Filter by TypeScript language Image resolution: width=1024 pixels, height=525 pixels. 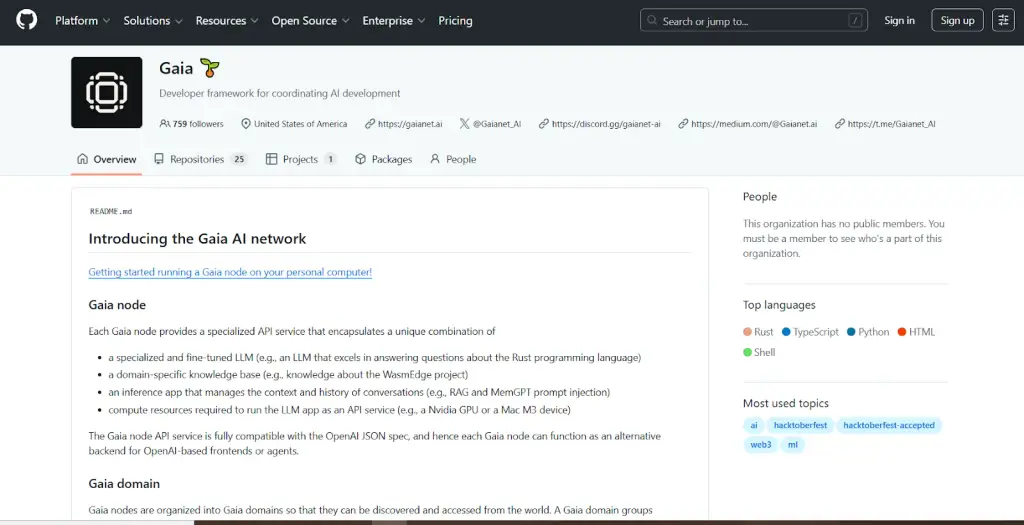click(x=816, y=332)
